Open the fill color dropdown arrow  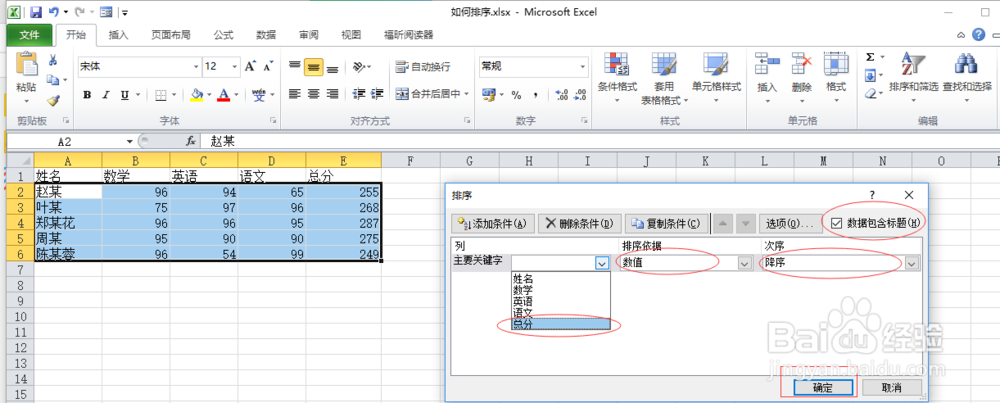[210, 95]
